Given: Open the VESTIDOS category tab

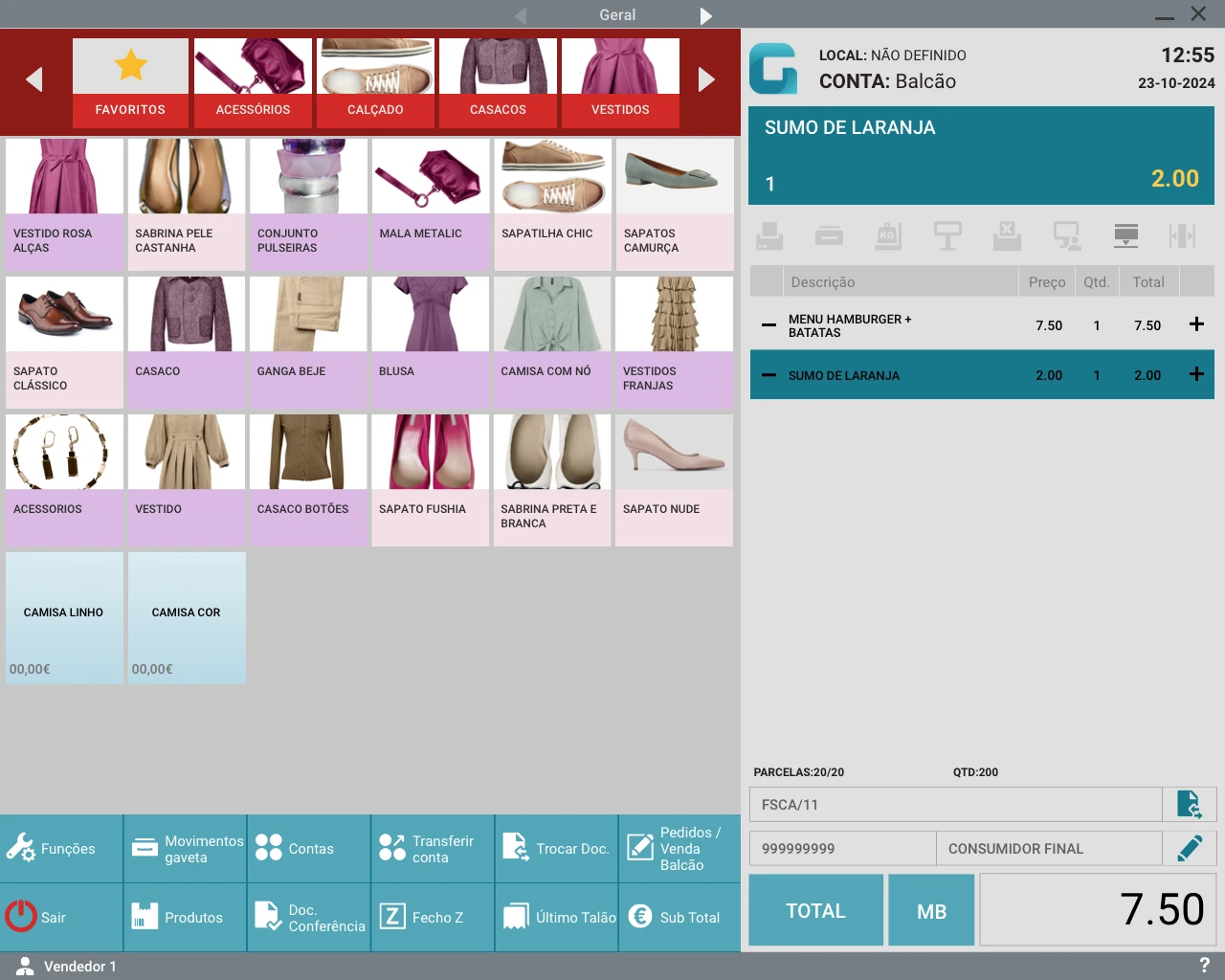Looking at the screenshot, I should pyautogui.click(x=620, y=83).
